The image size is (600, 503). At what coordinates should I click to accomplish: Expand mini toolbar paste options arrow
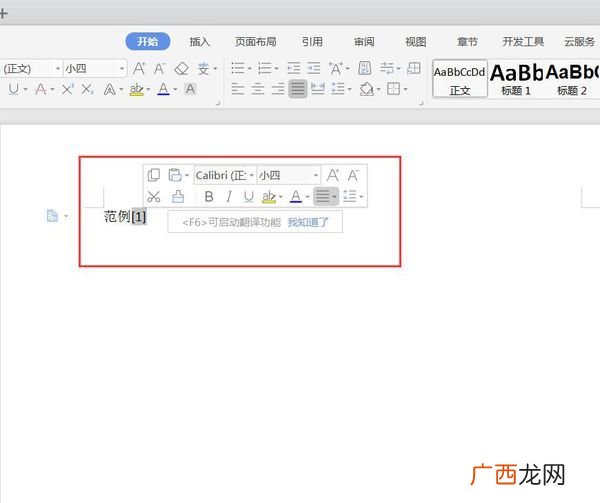tap(187, 176)
